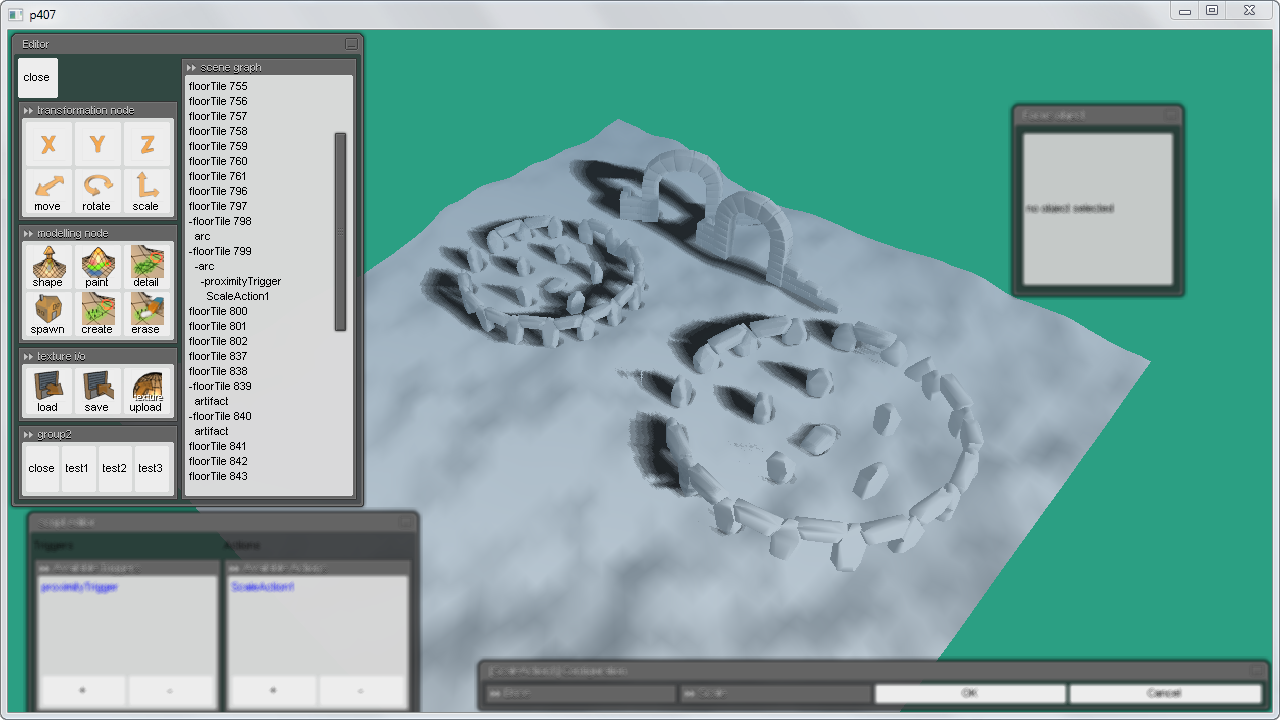Choose the terrain shape tool
Image resolution: width=1280 pixels, height=720 pixels.
pyautogui.click(x=47, y=267)
